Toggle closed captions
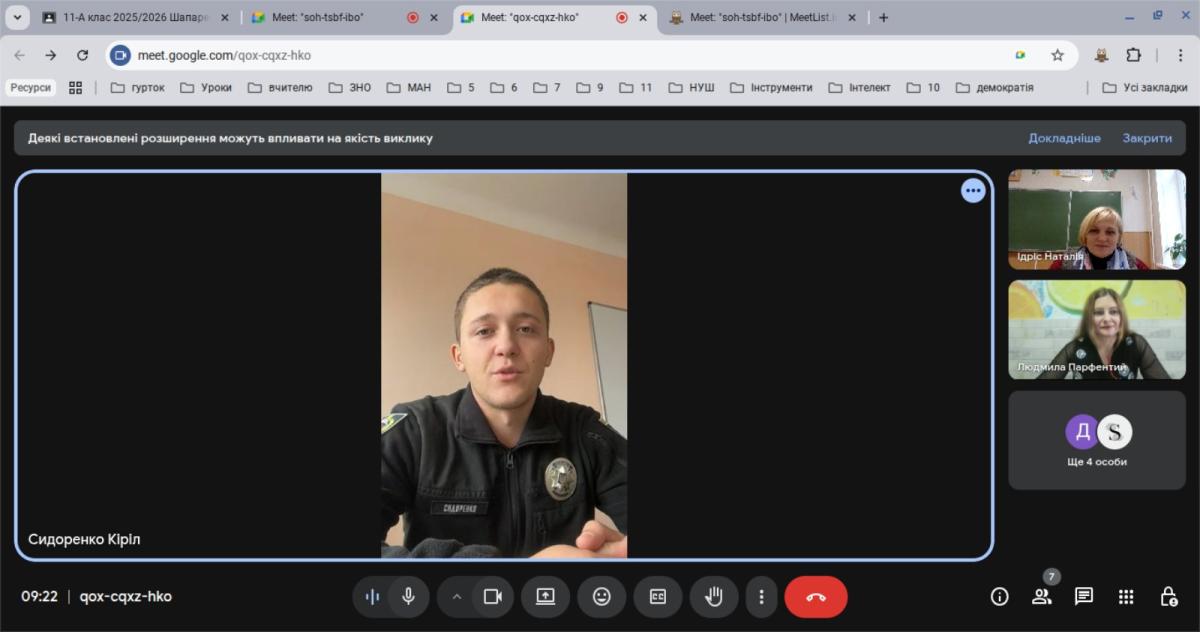 click(x=658, y=596)
